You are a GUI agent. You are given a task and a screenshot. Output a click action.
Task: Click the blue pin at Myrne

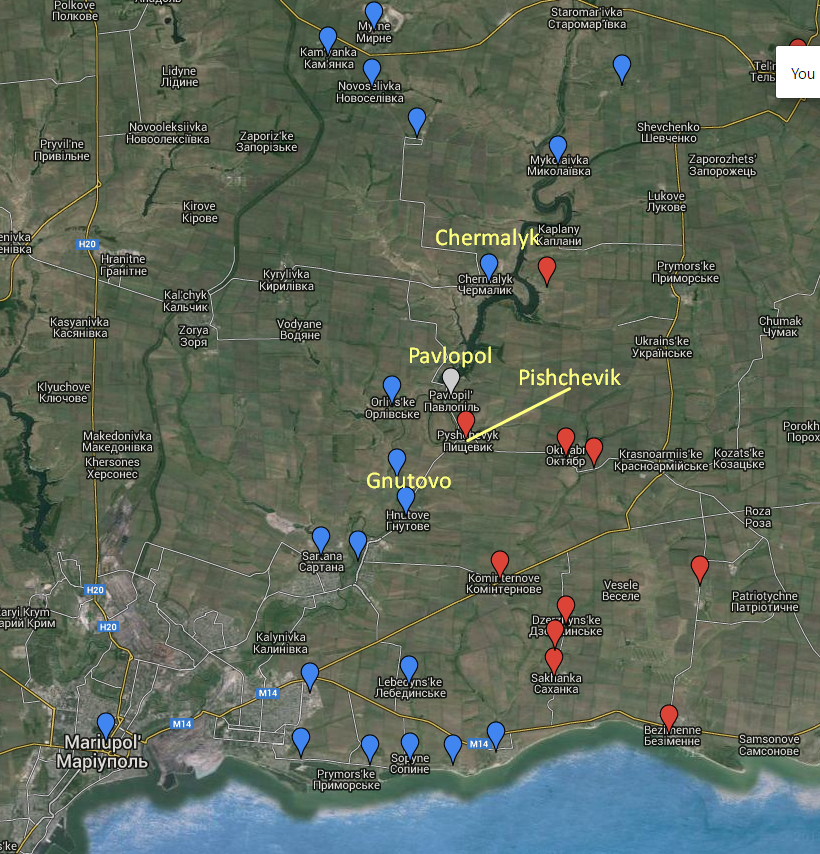(374, 14)
